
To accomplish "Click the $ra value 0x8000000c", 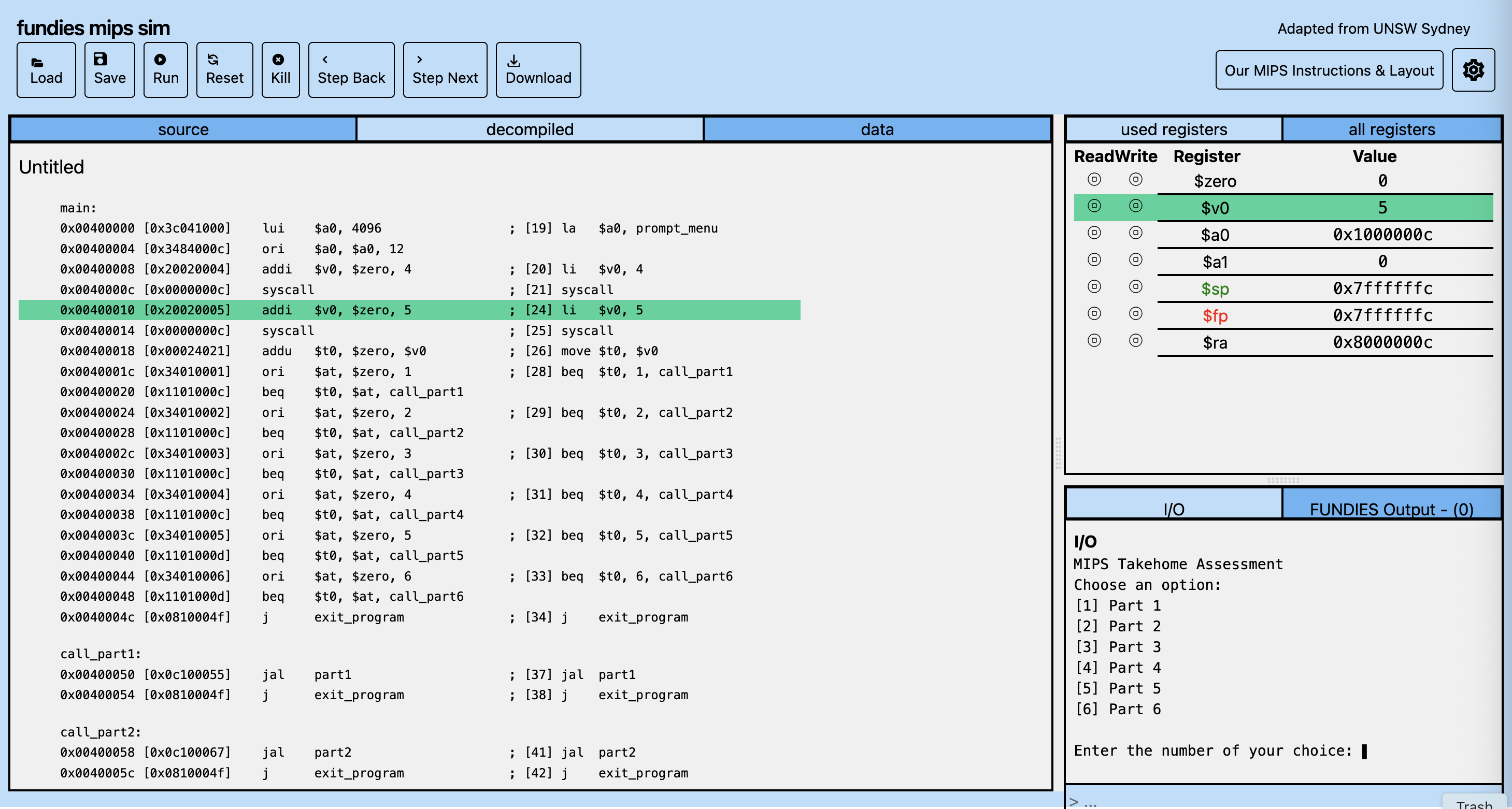I will (1382, 342).
